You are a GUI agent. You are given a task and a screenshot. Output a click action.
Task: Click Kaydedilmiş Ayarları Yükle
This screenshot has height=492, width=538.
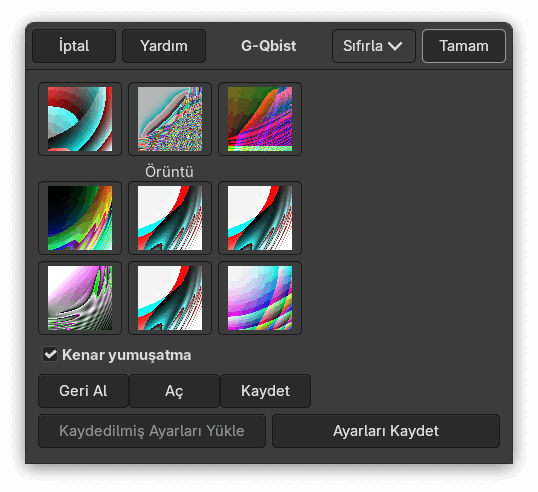pos(152,431)
